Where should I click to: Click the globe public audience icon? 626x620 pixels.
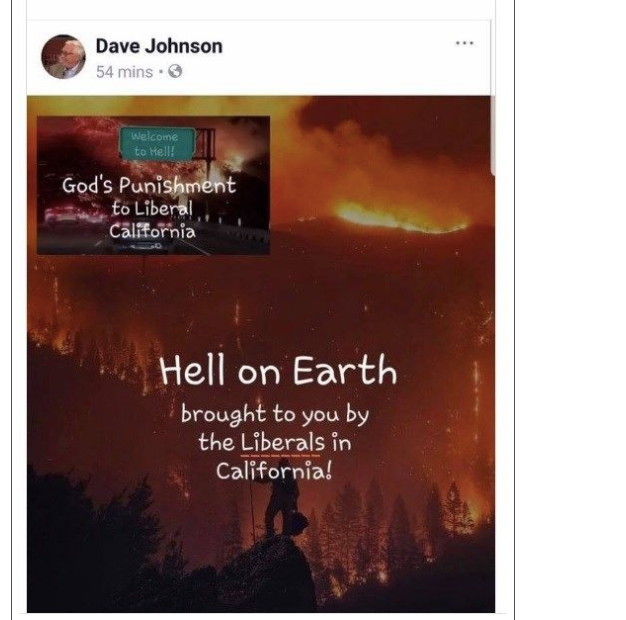pyautogui.click(x=175, y=72)
